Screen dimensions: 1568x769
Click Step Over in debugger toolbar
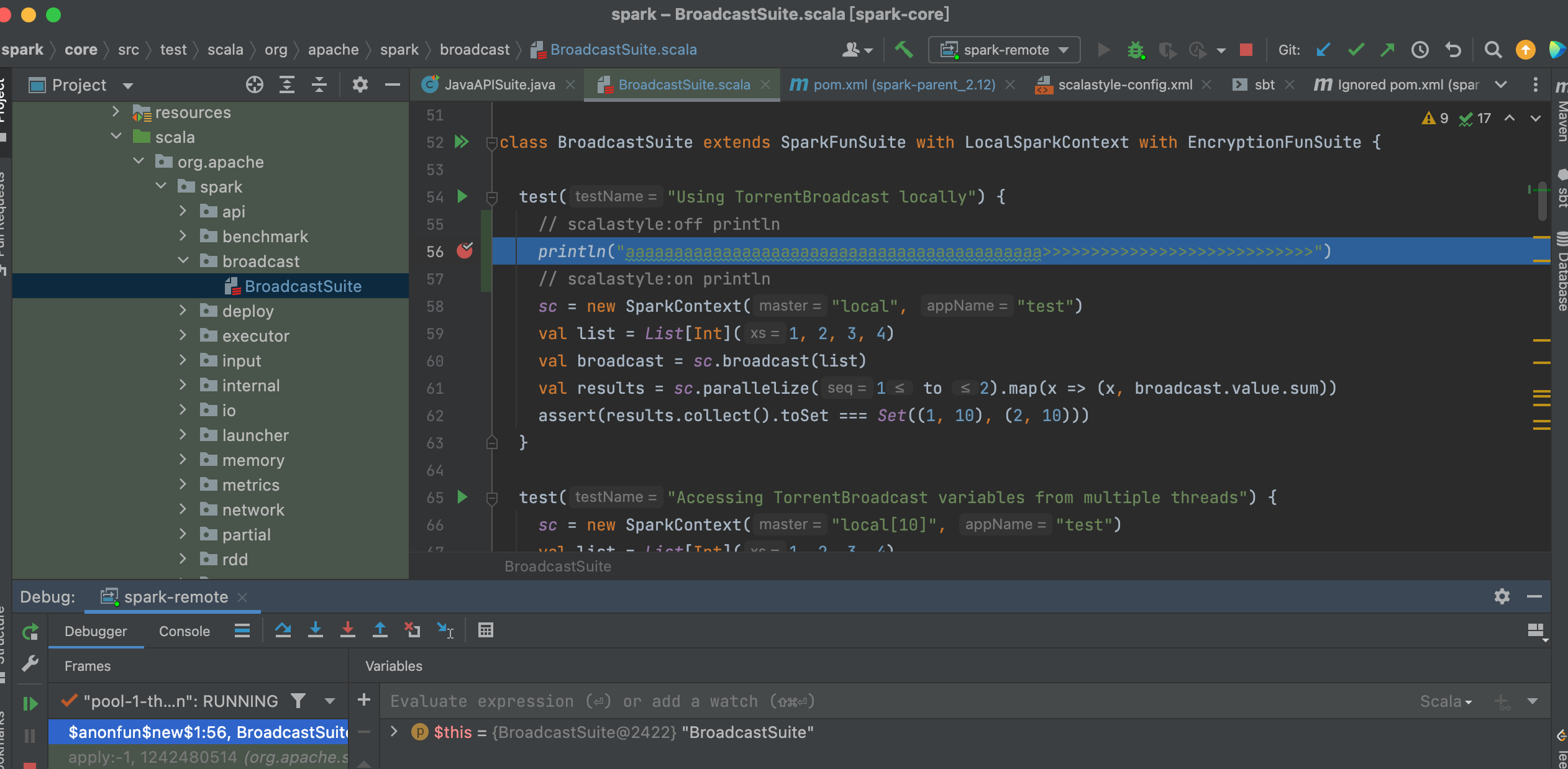pos(283,630)
